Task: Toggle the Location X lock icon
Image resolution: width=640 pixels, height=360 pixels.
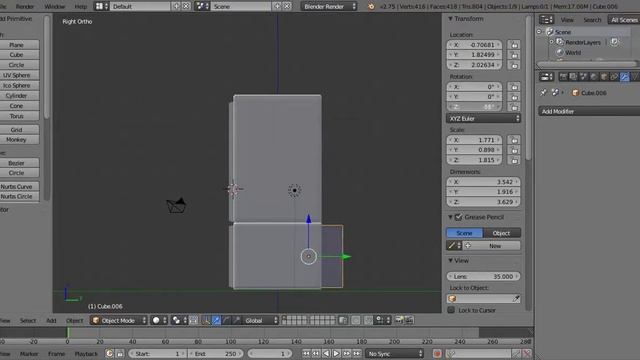Action: point(514,45)
